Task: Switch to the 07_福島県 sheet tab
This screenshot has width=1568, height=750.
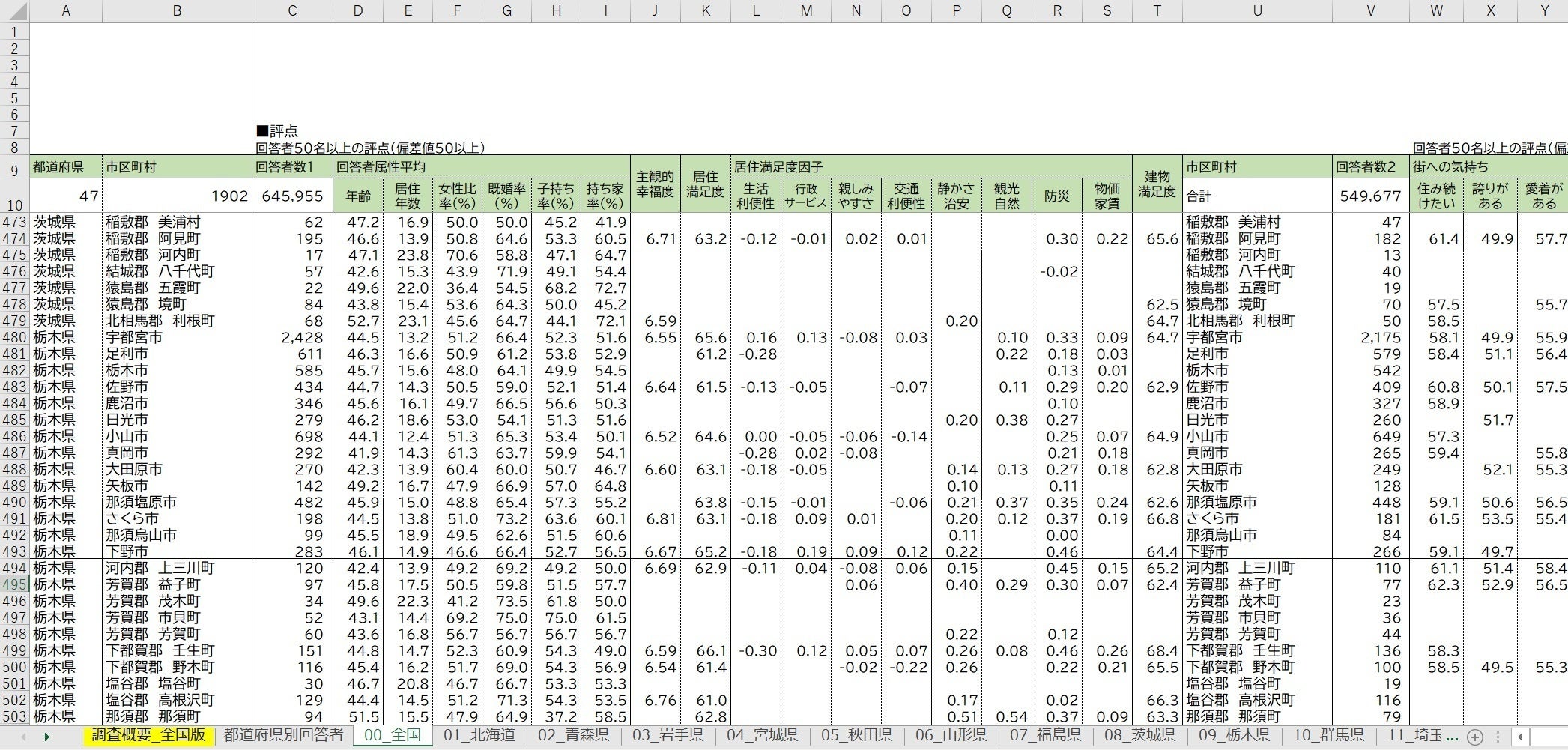Action: click(1046, 735)
